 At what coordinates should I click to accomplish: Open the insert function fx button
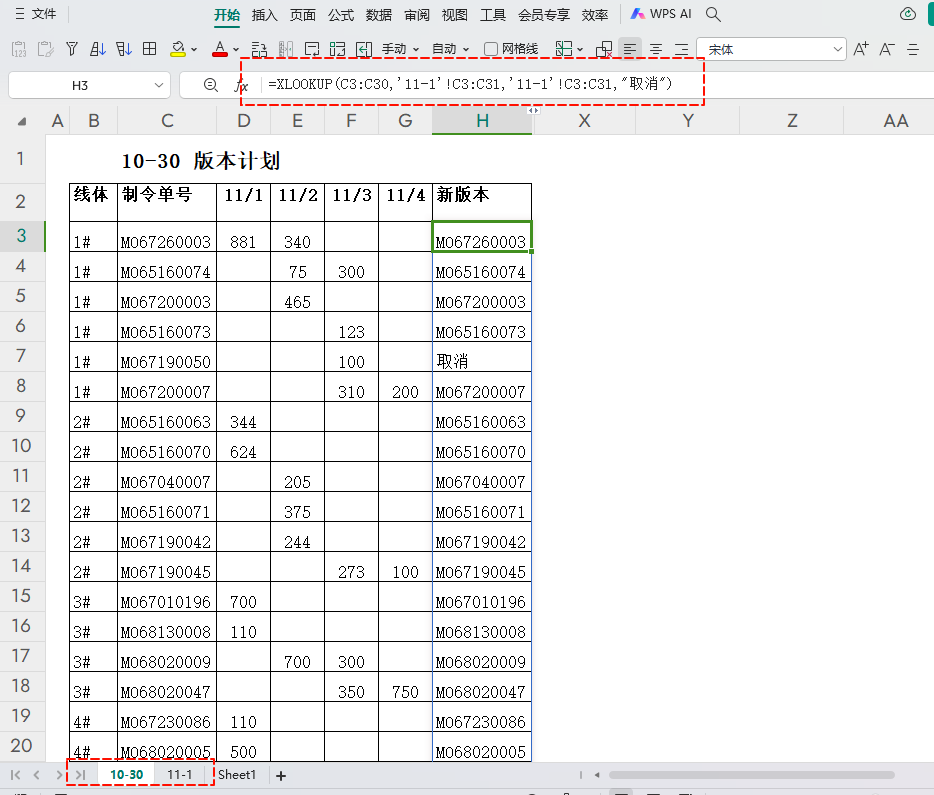[x=241, y=85]
